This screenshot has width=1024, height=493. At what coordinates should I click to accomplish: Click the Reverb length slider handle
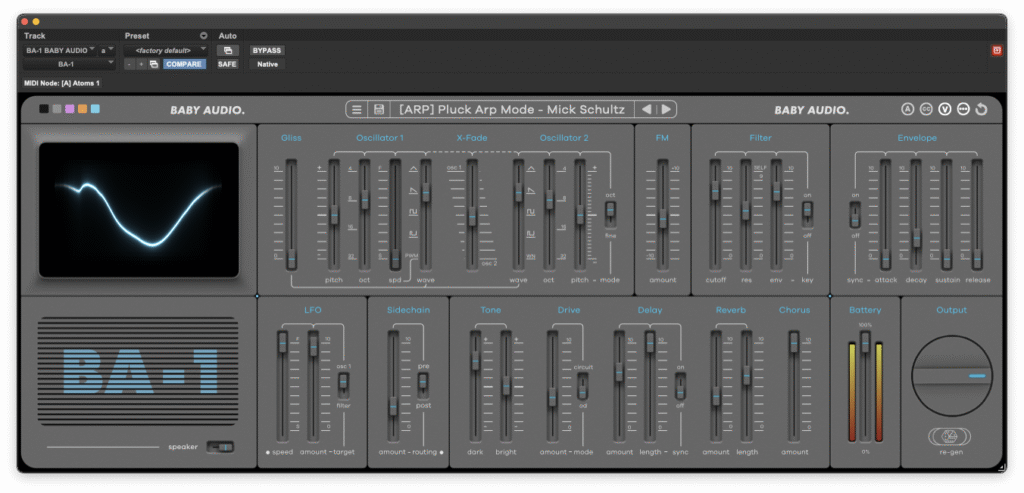coord(746,375)
